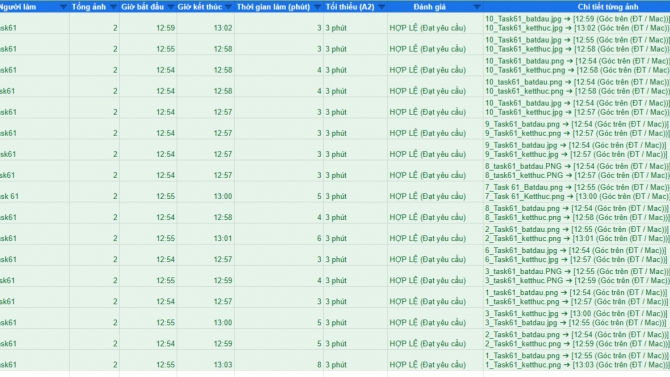
Task: Select duration 5 in the 7_Task 61 row
Action: pos(279,192)
